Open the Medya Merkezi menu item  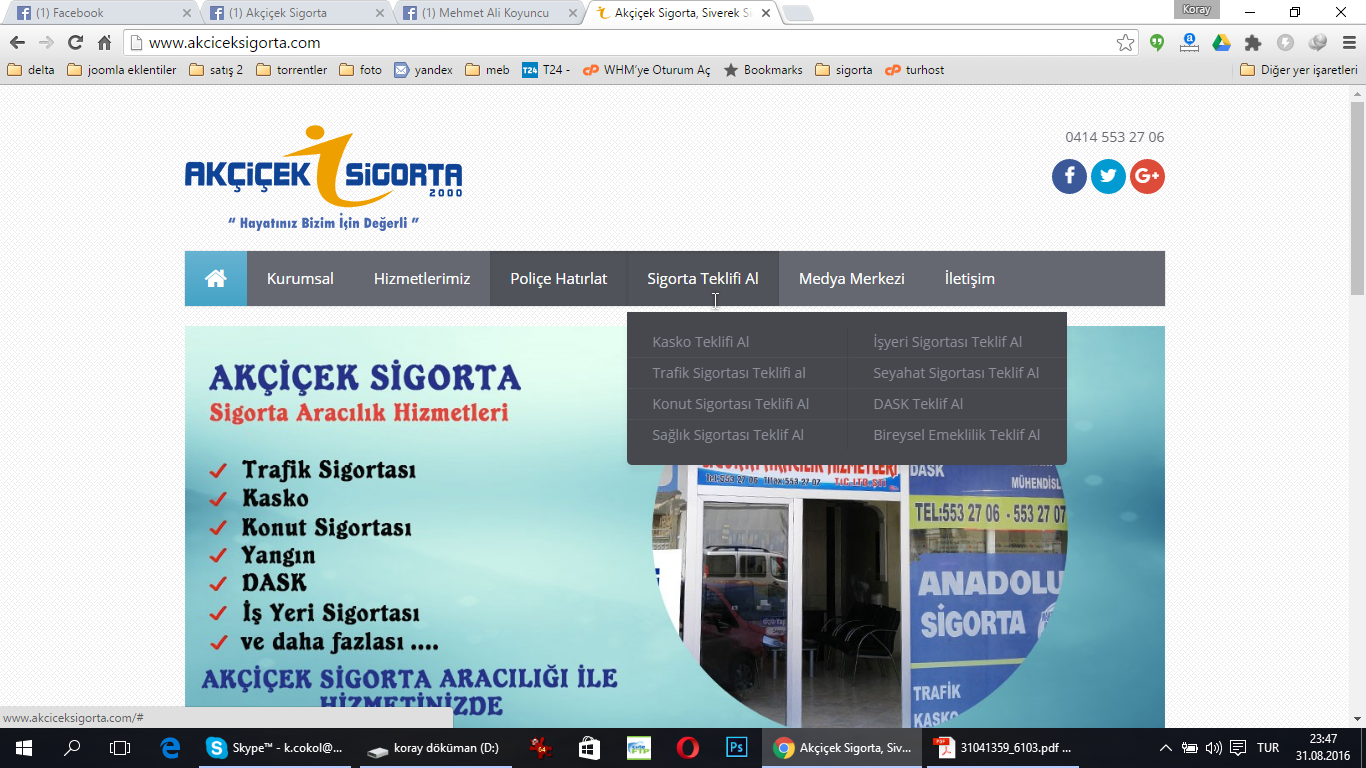(852, 278)
